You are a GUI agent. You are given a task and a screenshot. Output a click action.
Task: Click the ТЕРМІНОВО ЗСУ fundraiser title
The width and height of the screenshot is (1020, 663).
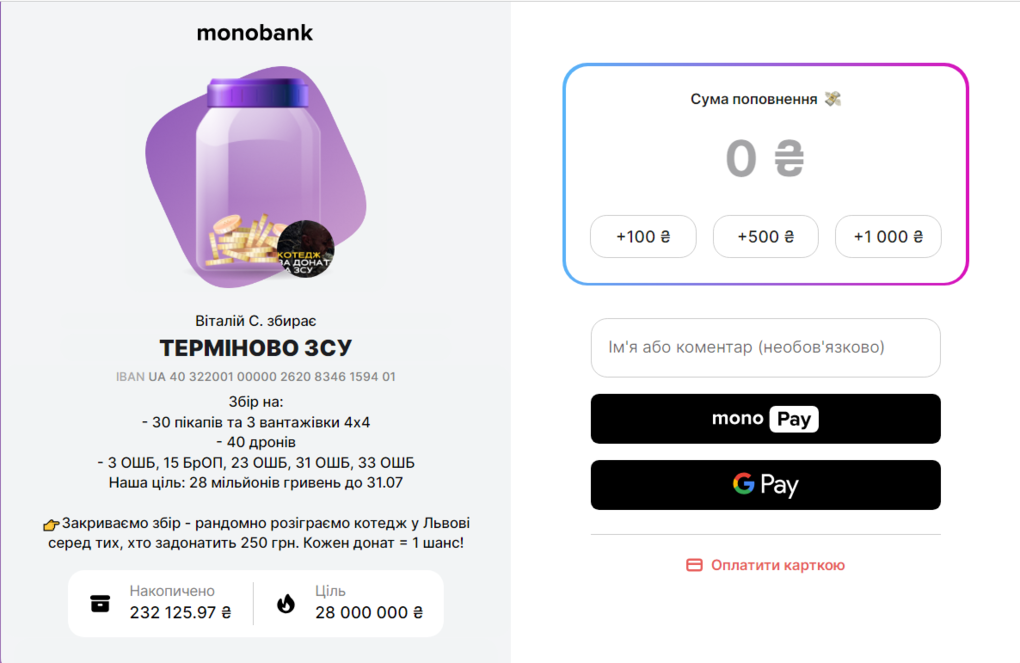point(256,348)
